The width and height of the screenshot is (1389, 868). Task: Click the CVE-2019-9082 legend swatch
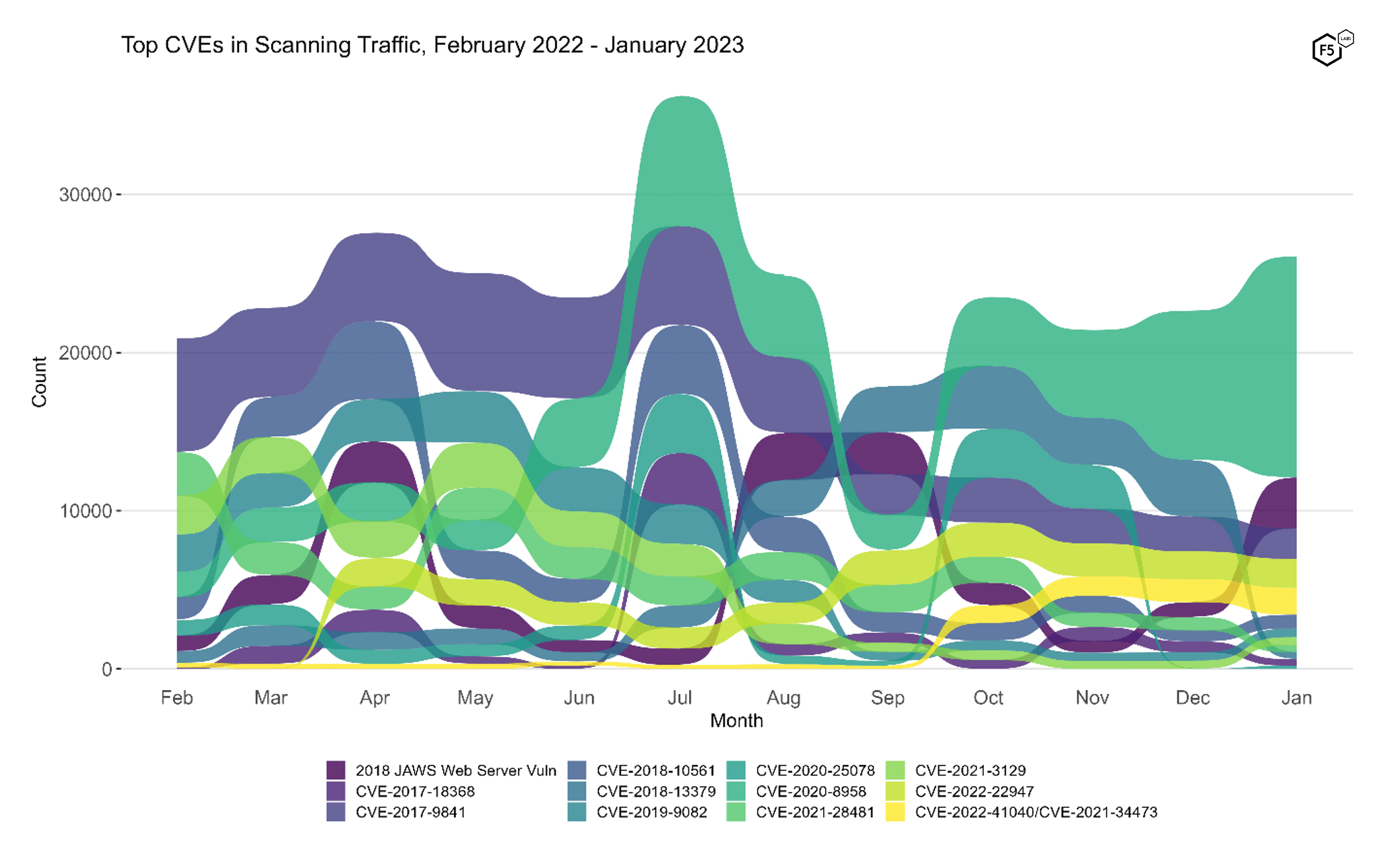click(x=576, y=812)
